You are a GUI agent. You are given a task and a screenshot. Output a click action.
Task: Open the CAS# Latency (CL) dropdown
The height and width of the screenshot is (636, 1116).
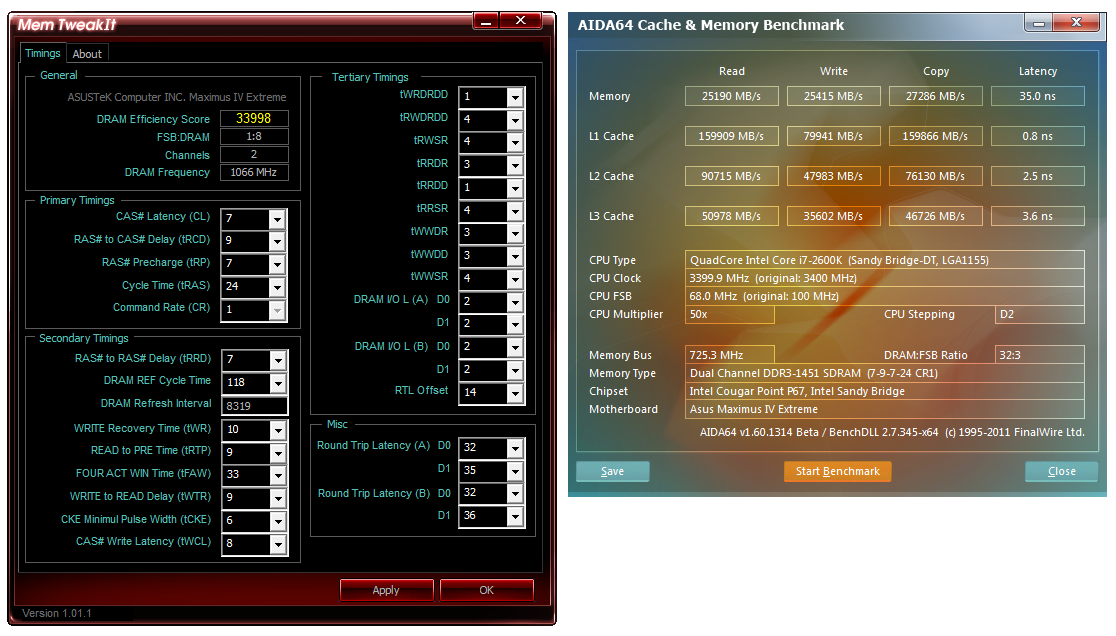[277, 219]
